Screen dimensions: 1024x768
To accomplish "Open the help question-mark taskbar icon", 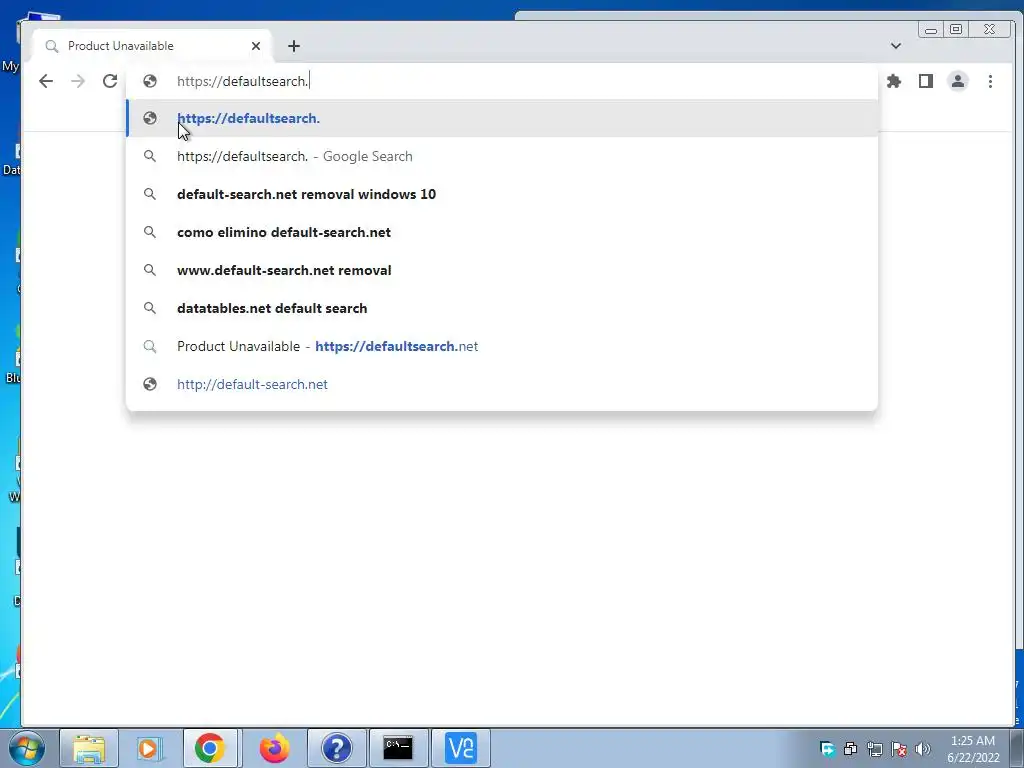I will tap(336, 748).
